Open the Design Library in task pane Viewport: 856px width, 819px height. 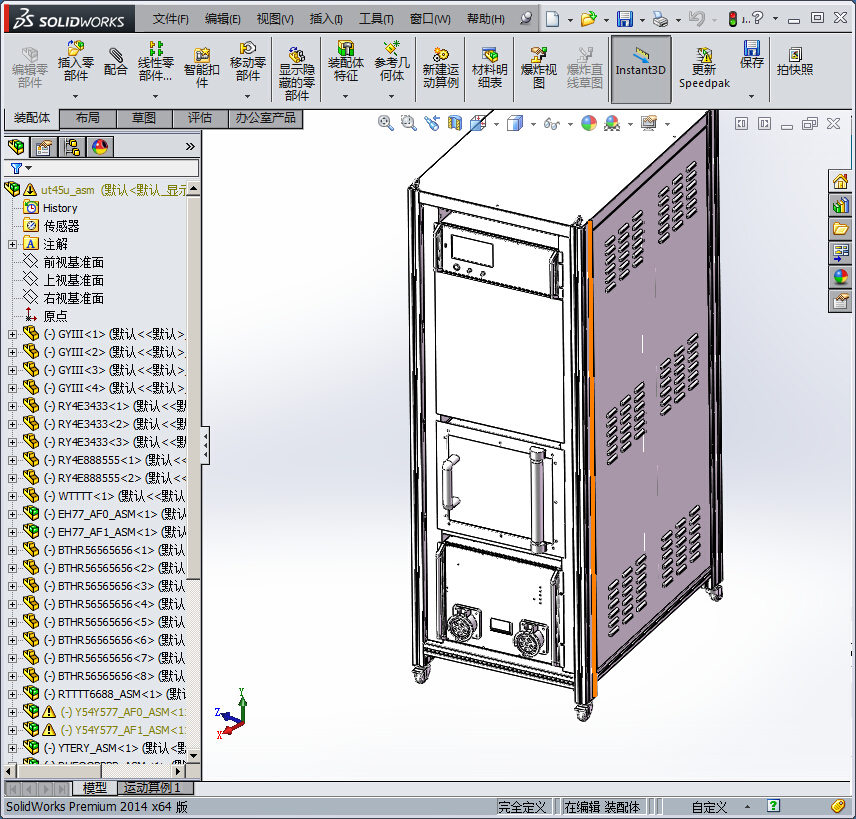(x=840, y=205)
